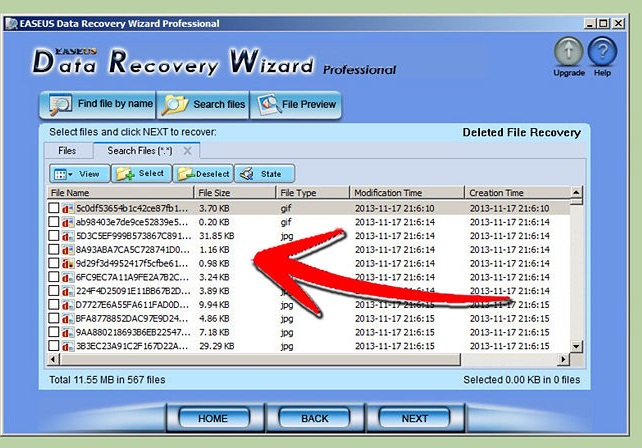Maximize the Data Recovery Wizard window
This screenshot has width=642, height=448.
[604, 24]
